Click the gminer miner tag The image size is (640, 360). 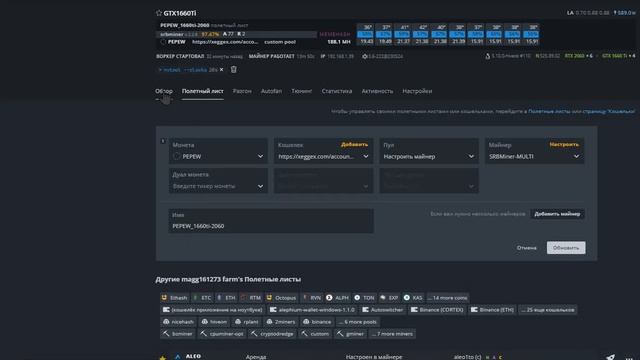point(350,333)
